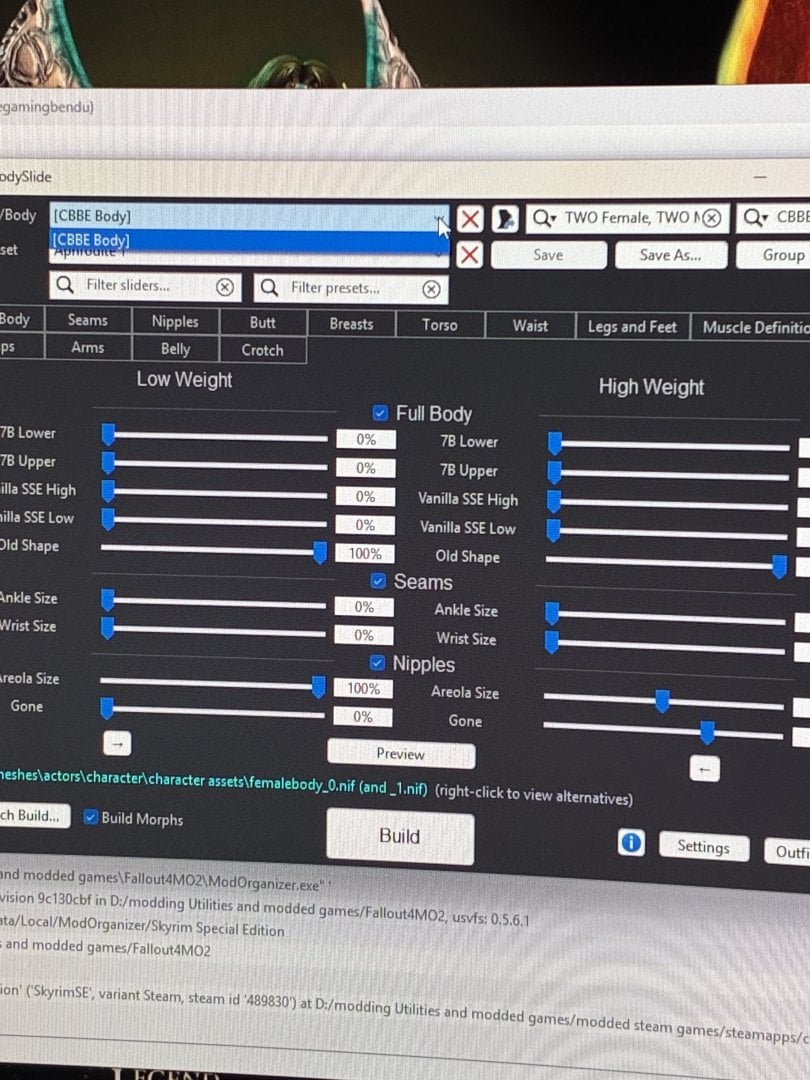Click low weight 7B Lower percent field
Image resolution: width=810 pixels, height=1080 pixels.
pos(366,439)
